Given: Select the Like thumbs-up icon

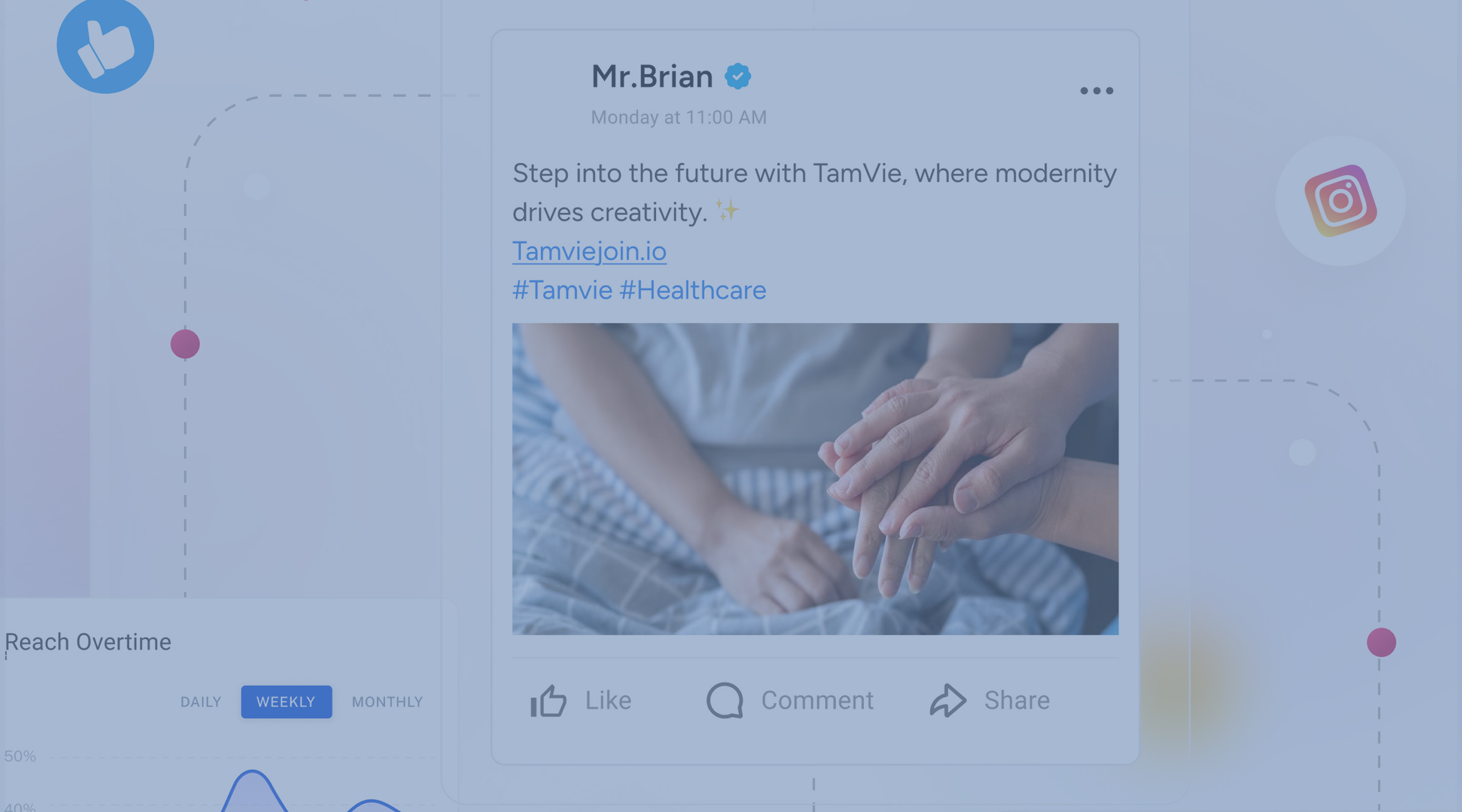Looking at the screenshot, I should [548, 700].
